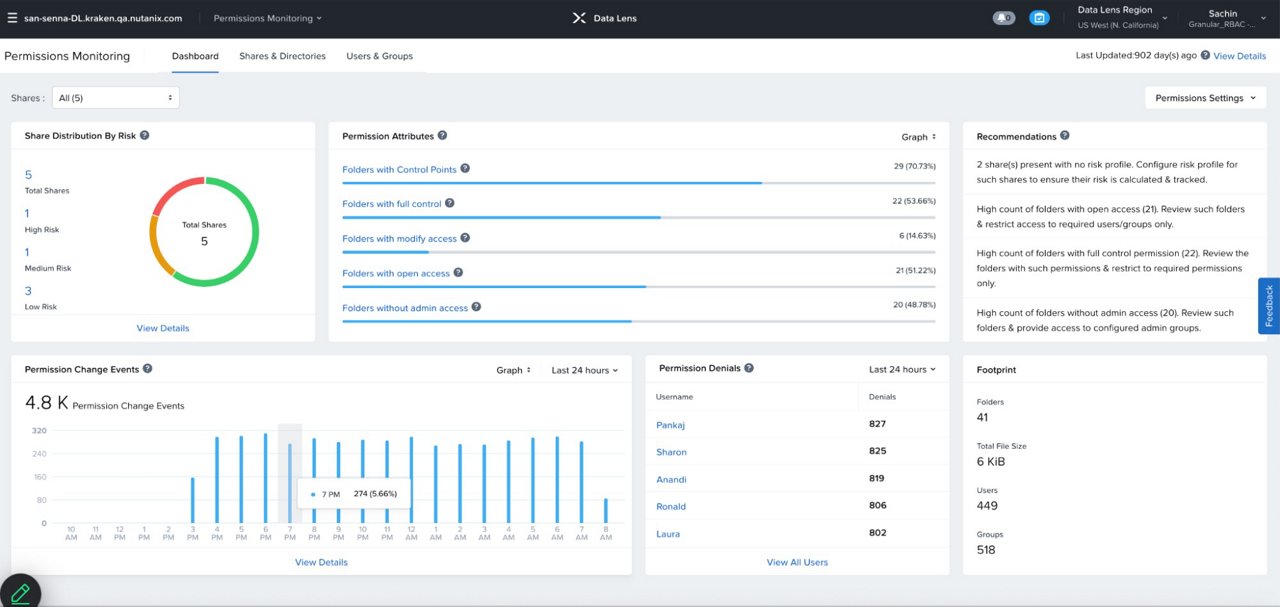Image resolution: width=1280 pixels, height=607 pixels.
Task: Click help icon next to Permission Attributes
Action: click(x=443, y=135)
